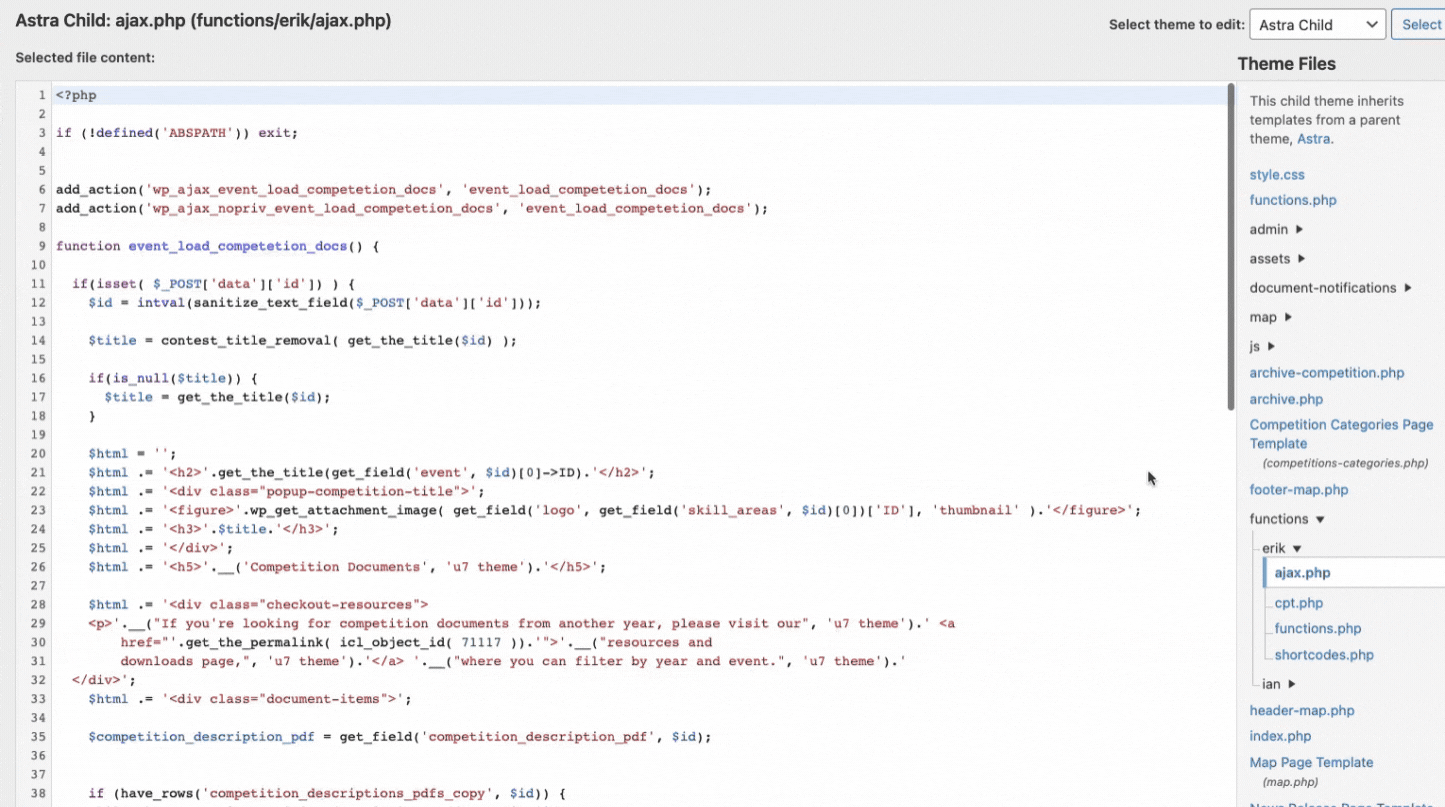Click the code editor vertical scrollbar
The image size is (1445, 807).
(1231, 247)
